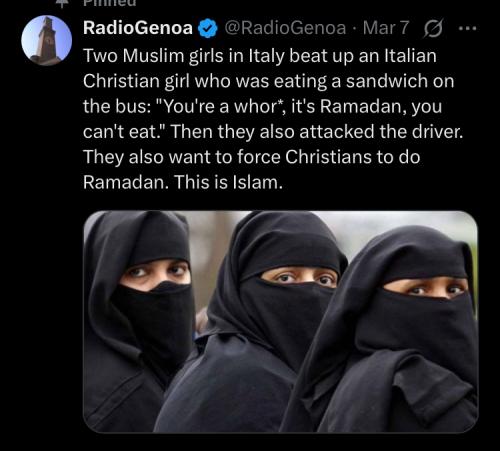This screenshot has height=451, width=500.
Task: Click the quoted text "it's Ramadan, you"
Action: (367, 107)
